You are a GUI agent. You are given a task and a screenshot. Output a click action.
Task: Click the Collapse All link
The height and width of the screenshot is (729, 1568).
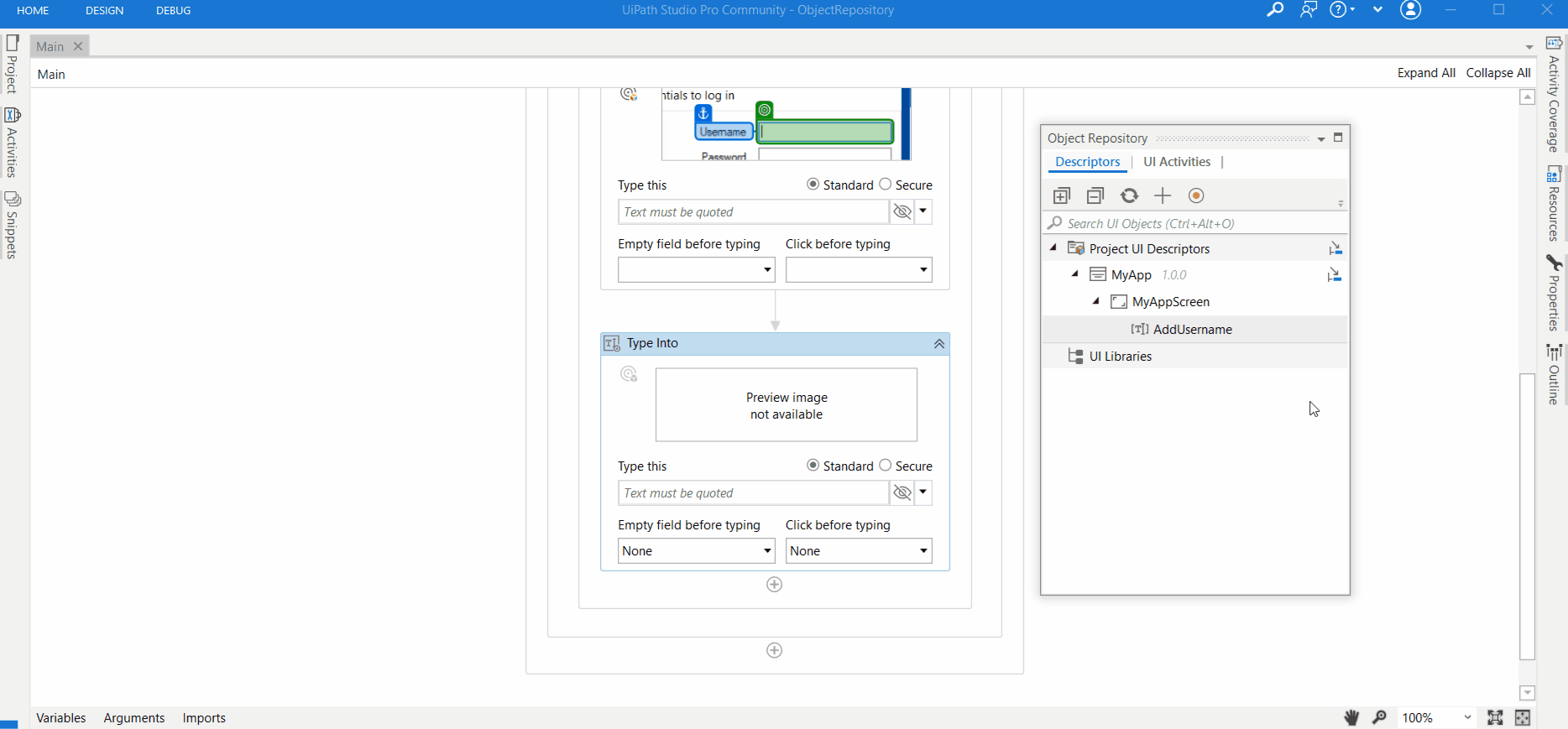click(1498, 73)
